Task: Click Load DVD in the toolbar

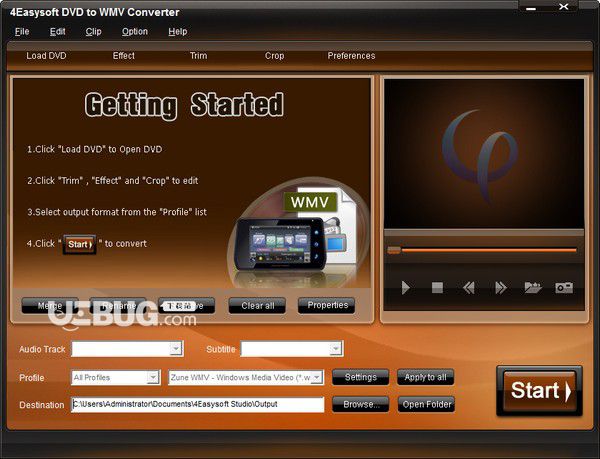Action: [46, 56]
